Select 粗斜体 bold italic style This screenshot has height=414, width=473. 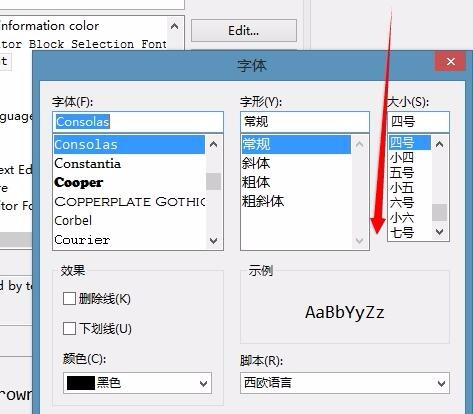click(x=296, y=202)
